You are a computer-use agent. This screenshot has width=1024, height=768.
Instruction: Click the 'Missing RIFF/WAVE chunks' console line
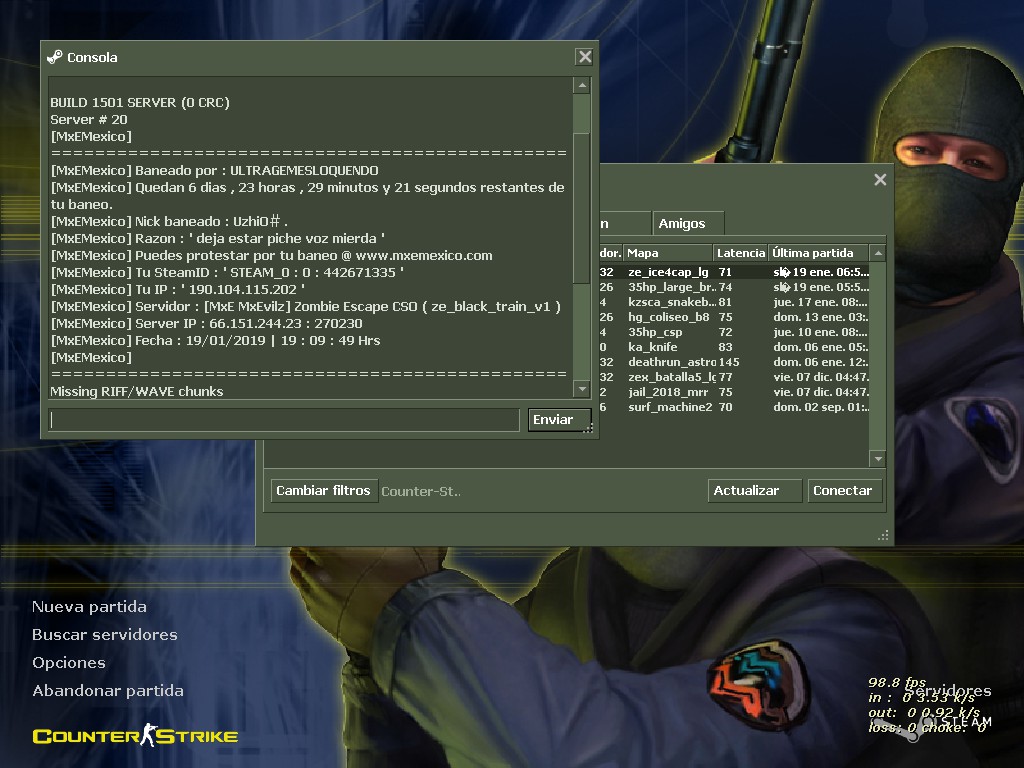(x=136, y=391)
